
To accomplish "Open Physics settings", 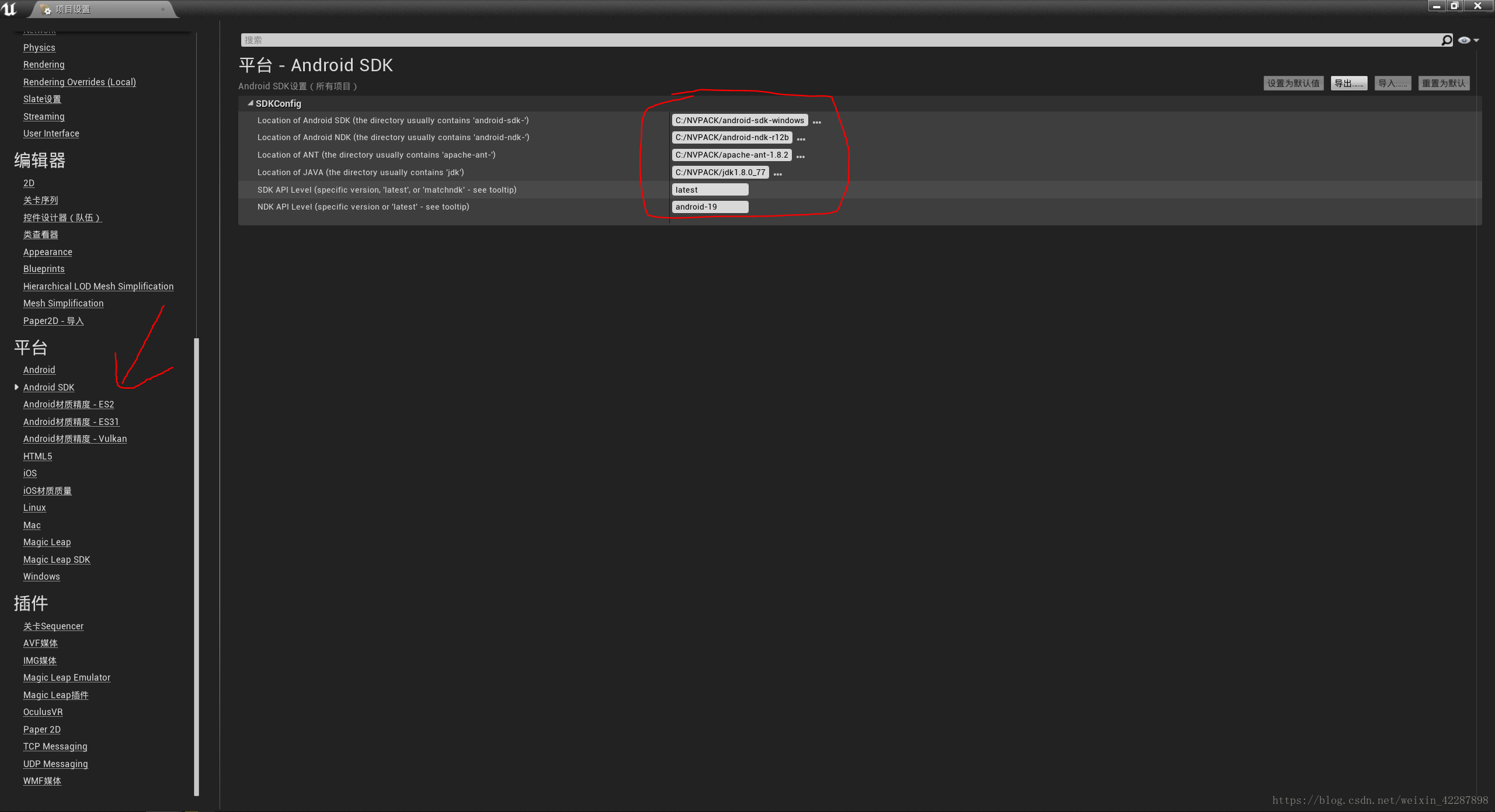I will pyautogui.click(x=39, y=47).
